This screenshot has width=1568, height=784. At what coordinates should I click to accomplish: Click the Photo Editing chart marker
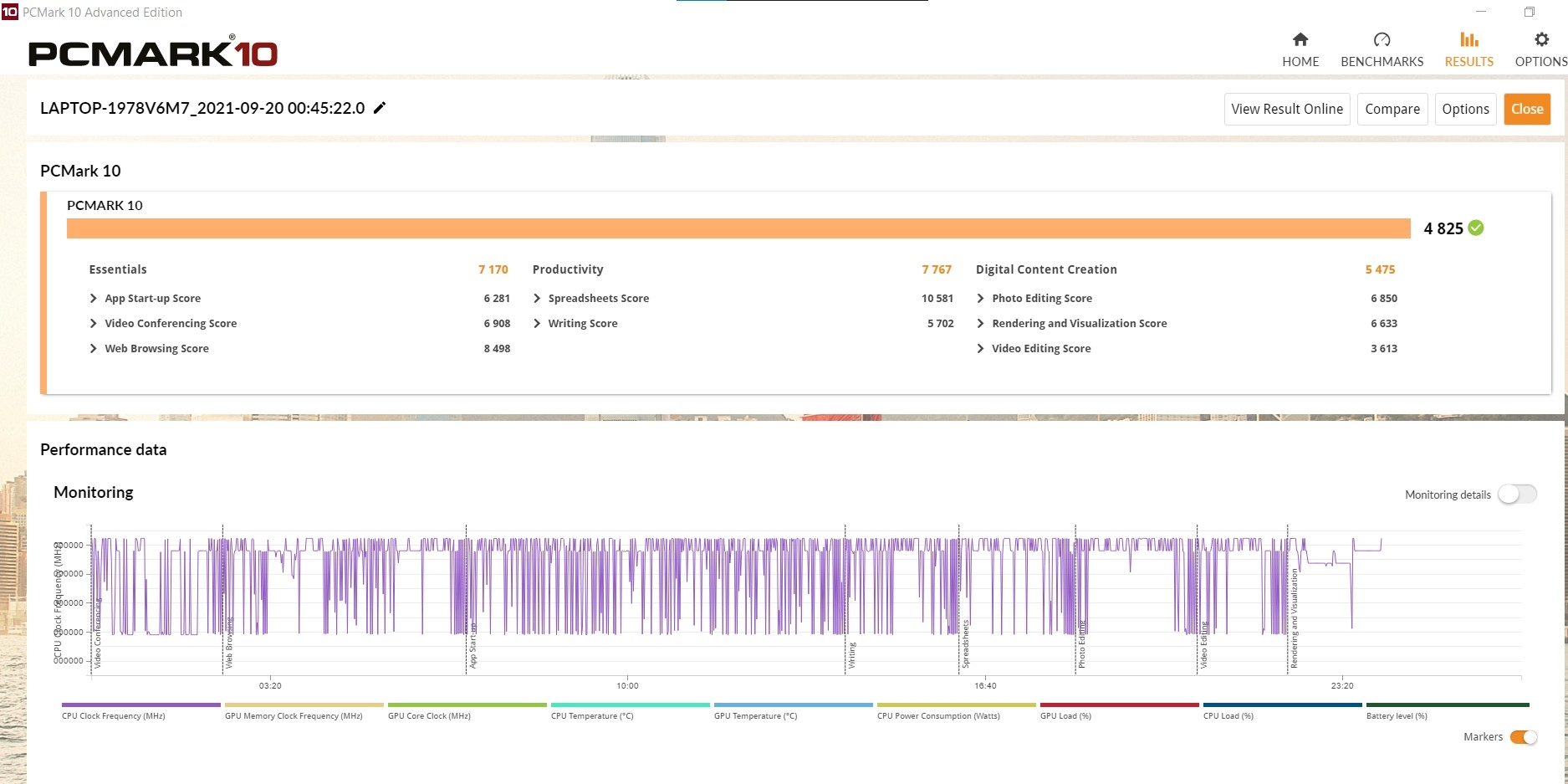(x=1081, y=644)
